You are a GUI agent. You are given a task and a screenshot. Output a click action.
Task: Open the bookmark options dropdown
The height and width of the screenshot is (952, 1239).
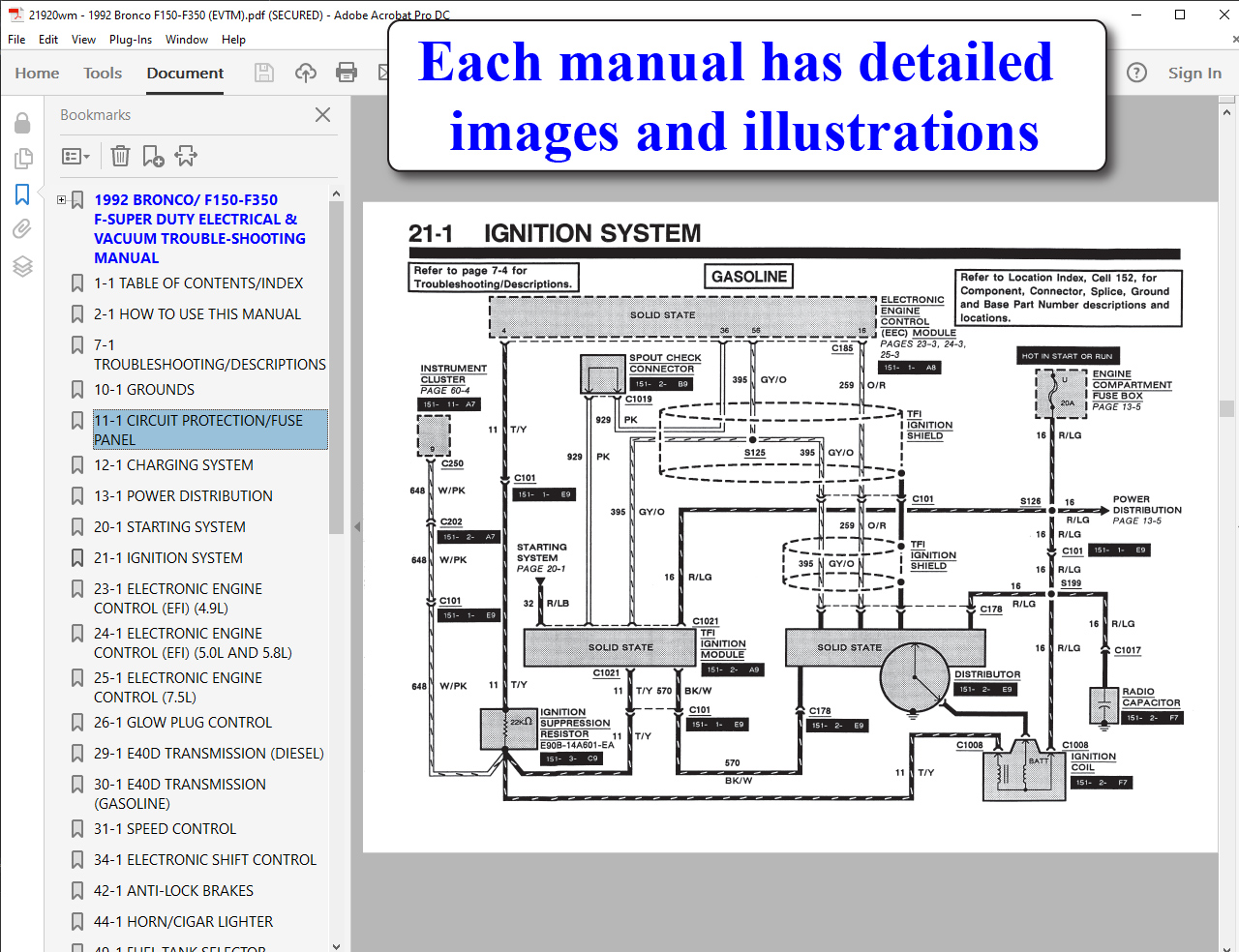pos(76,156)
